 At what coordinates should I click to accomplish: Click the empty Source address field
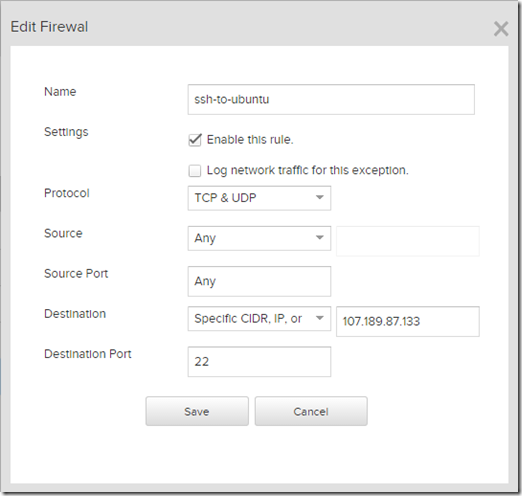point(408,241)
